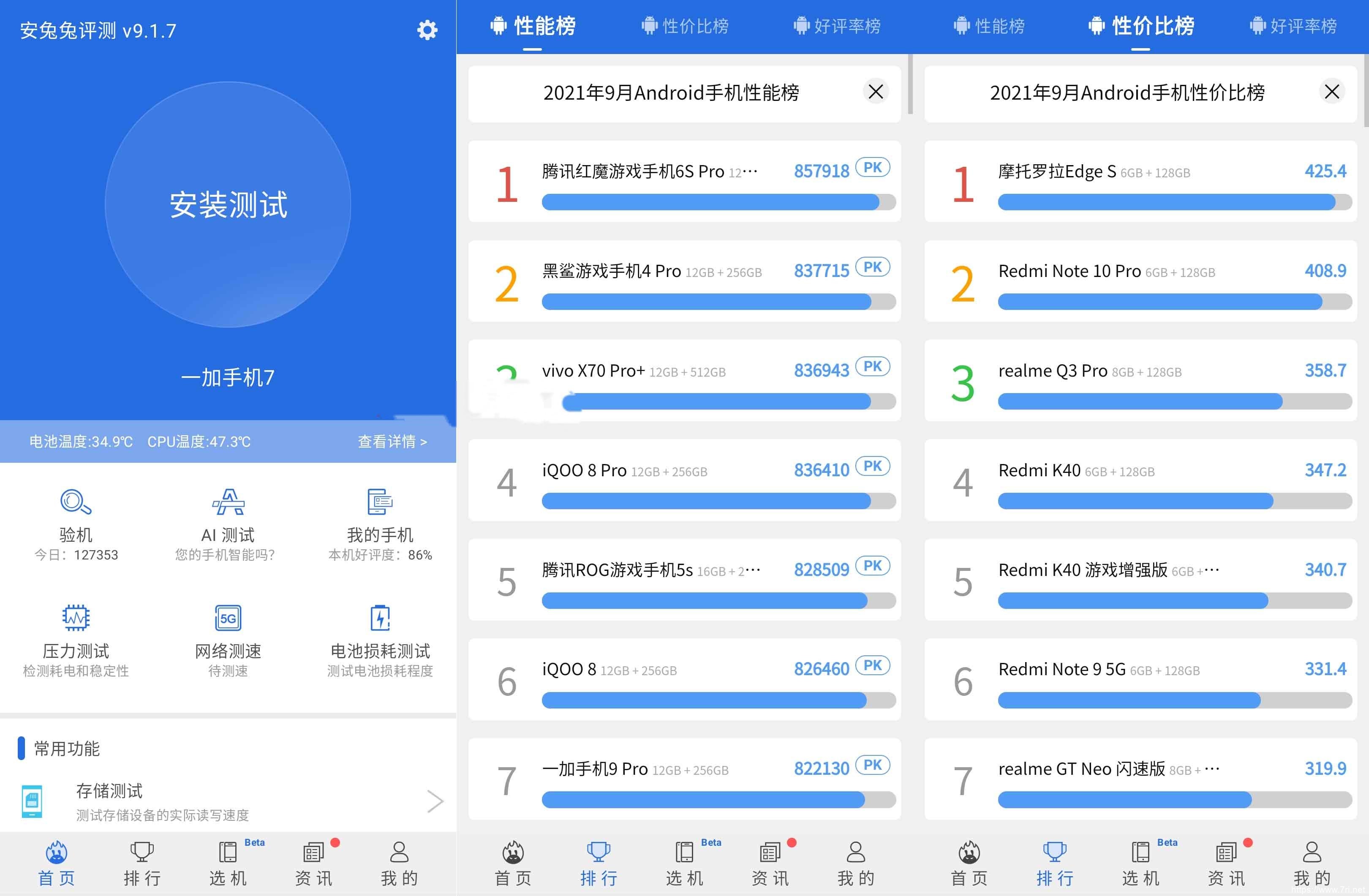The image size is (1369, 896).
Task: Select 性价比榜 tab in the value ranking screen
Action: [1140, 26]
